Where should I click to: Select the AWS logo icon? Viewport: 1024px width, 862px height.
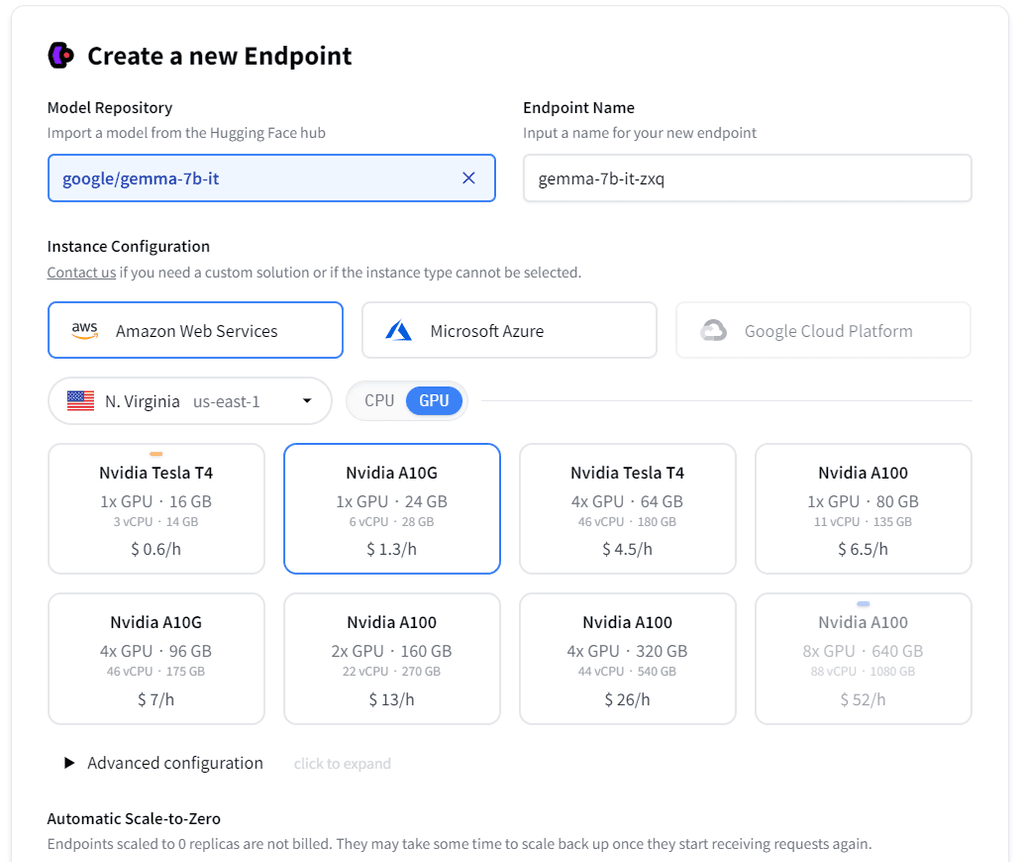click(84, 330)
